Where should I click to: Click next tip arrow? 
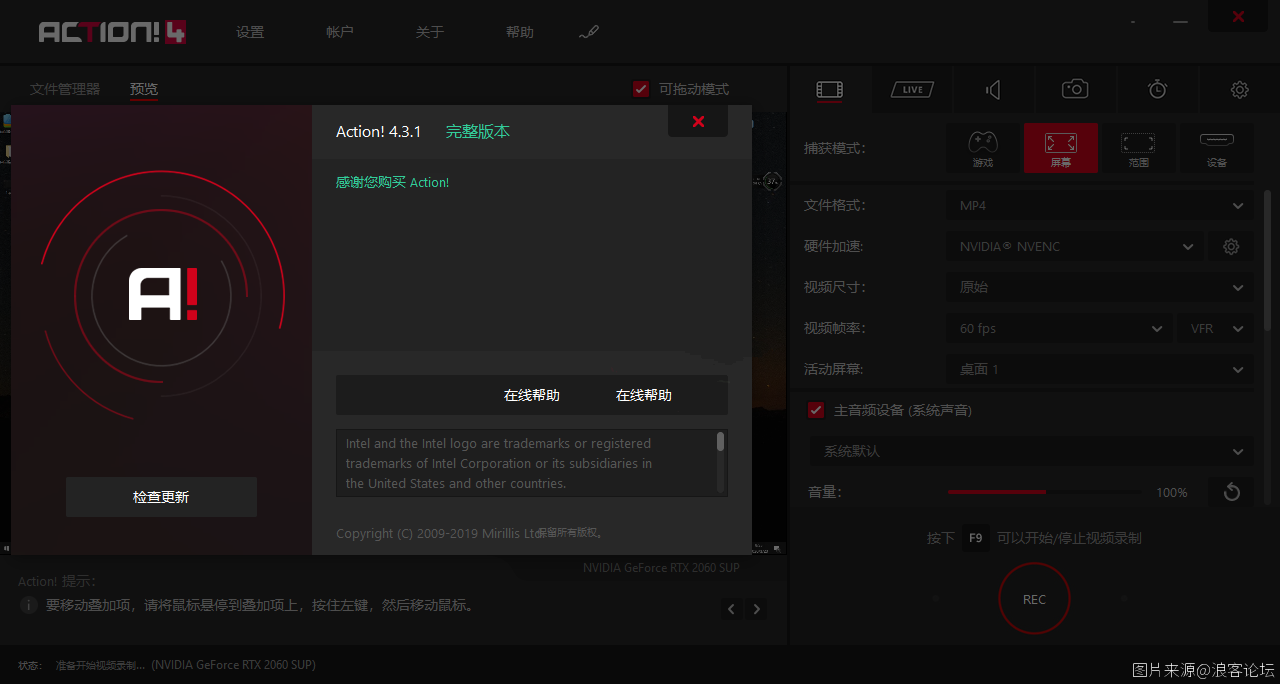(757, 608)
